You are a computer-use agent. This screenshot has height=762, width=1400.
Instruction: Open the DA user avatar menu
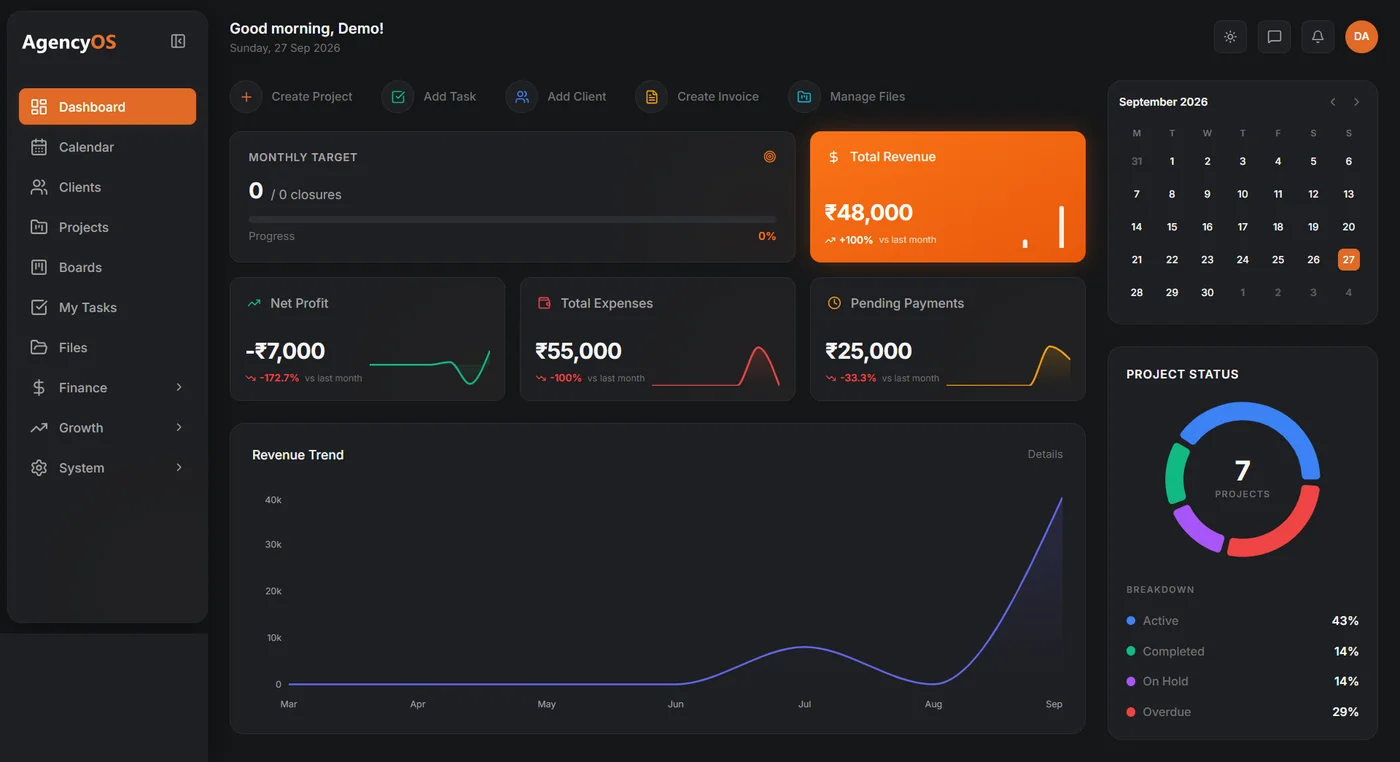[1361, 37]
